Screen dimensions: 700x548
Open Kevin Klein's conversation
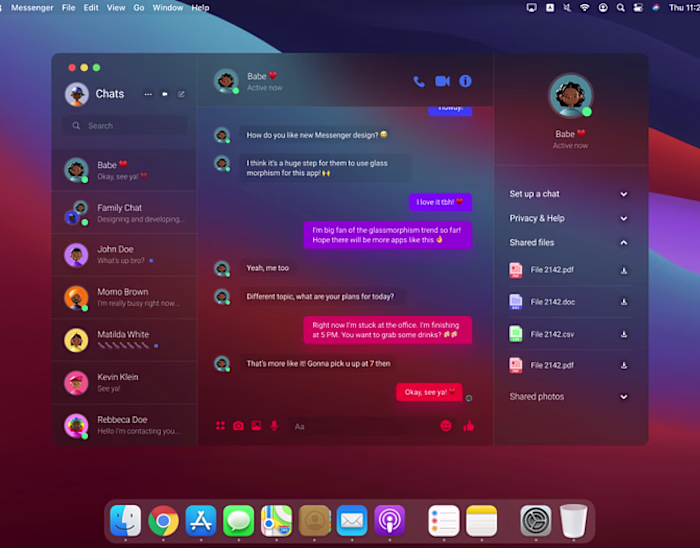pos(125,382)
